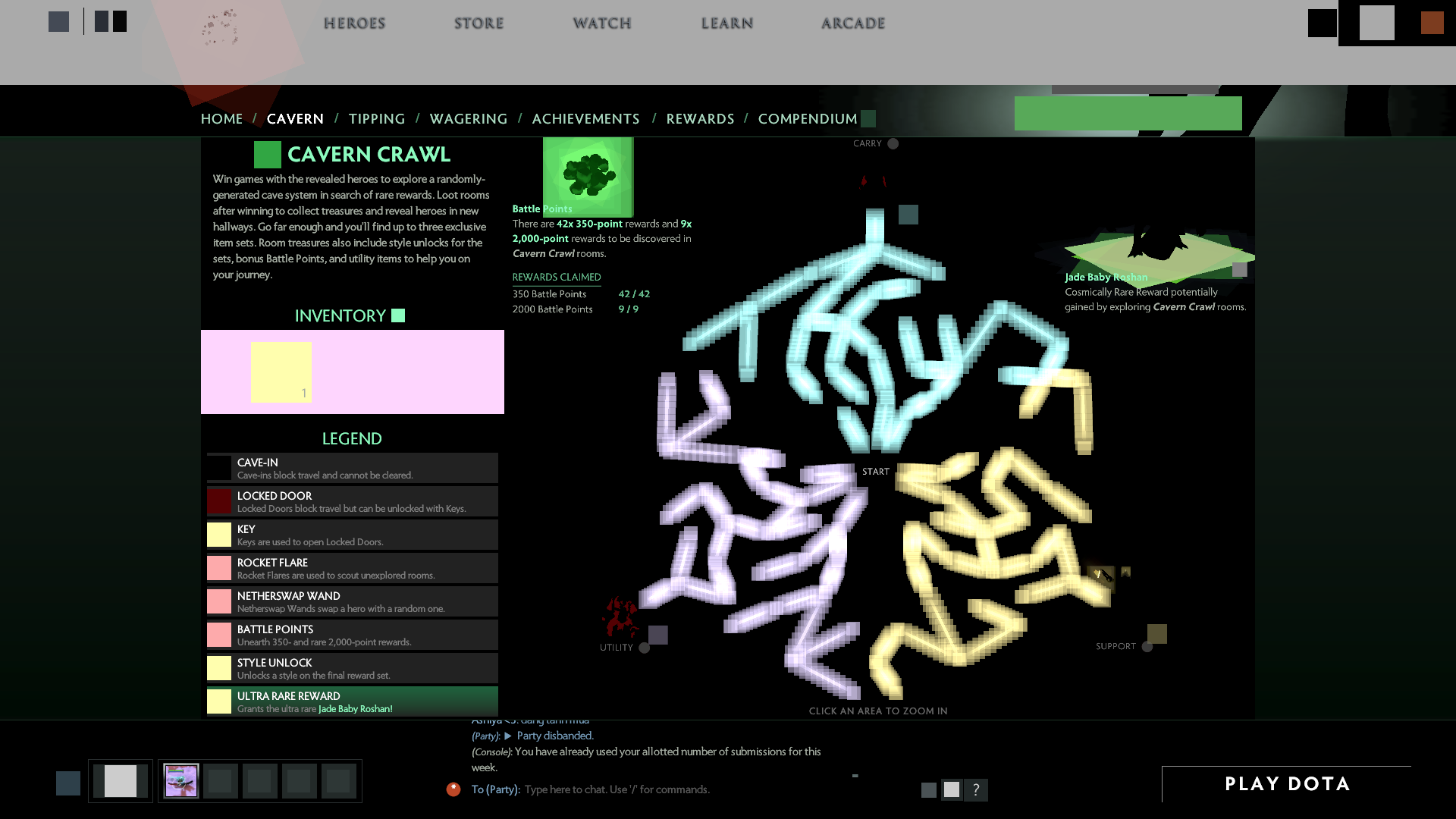
Task: Go to the WATCH section
Action: tap(602, 23)
